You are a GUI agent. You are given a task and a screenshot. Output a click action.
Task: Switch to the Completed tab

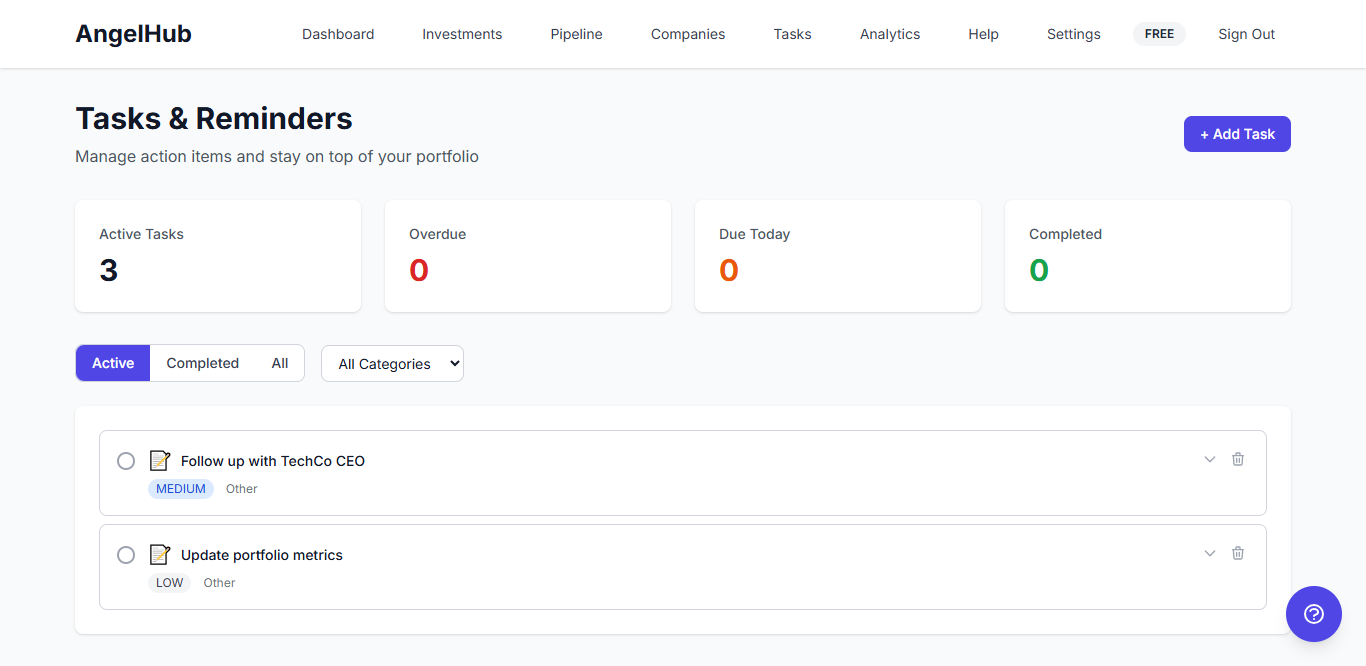pyautogui.click(x=202, y=362)
